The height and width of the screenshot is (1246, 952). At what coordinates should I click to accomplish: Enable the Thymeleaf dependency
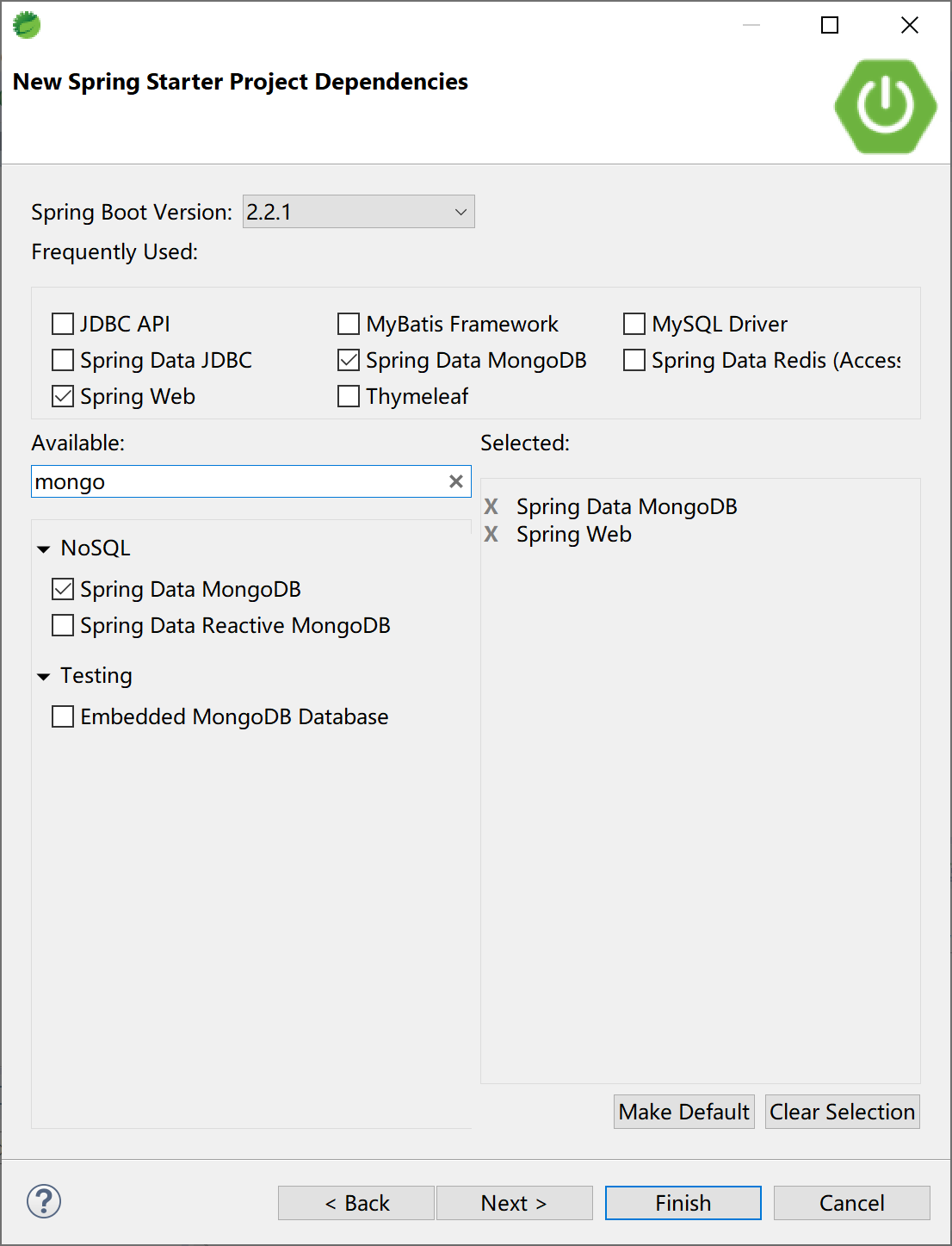pyautogui.click(x=349, y=396)
